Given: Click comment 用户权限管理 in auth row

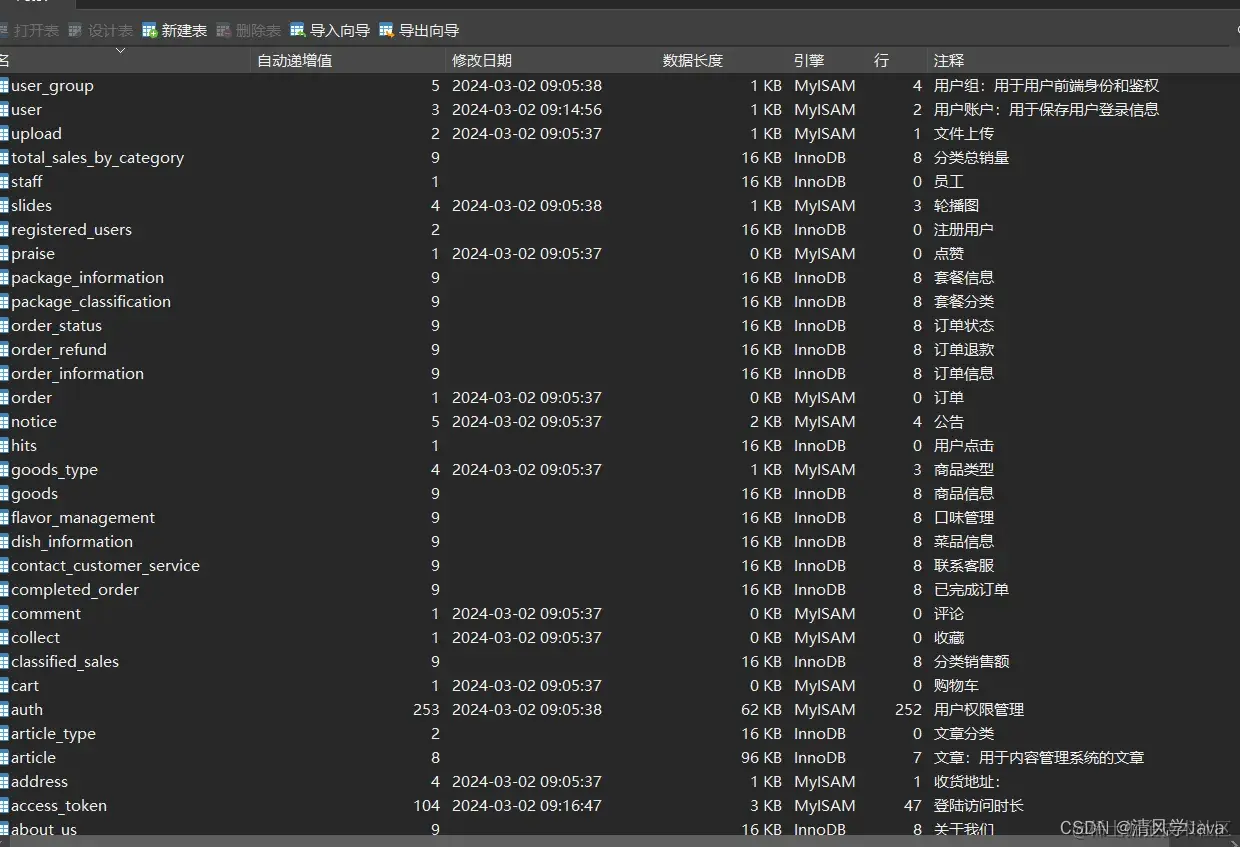Looking at the screenshot, I should [x=979, y=710].
